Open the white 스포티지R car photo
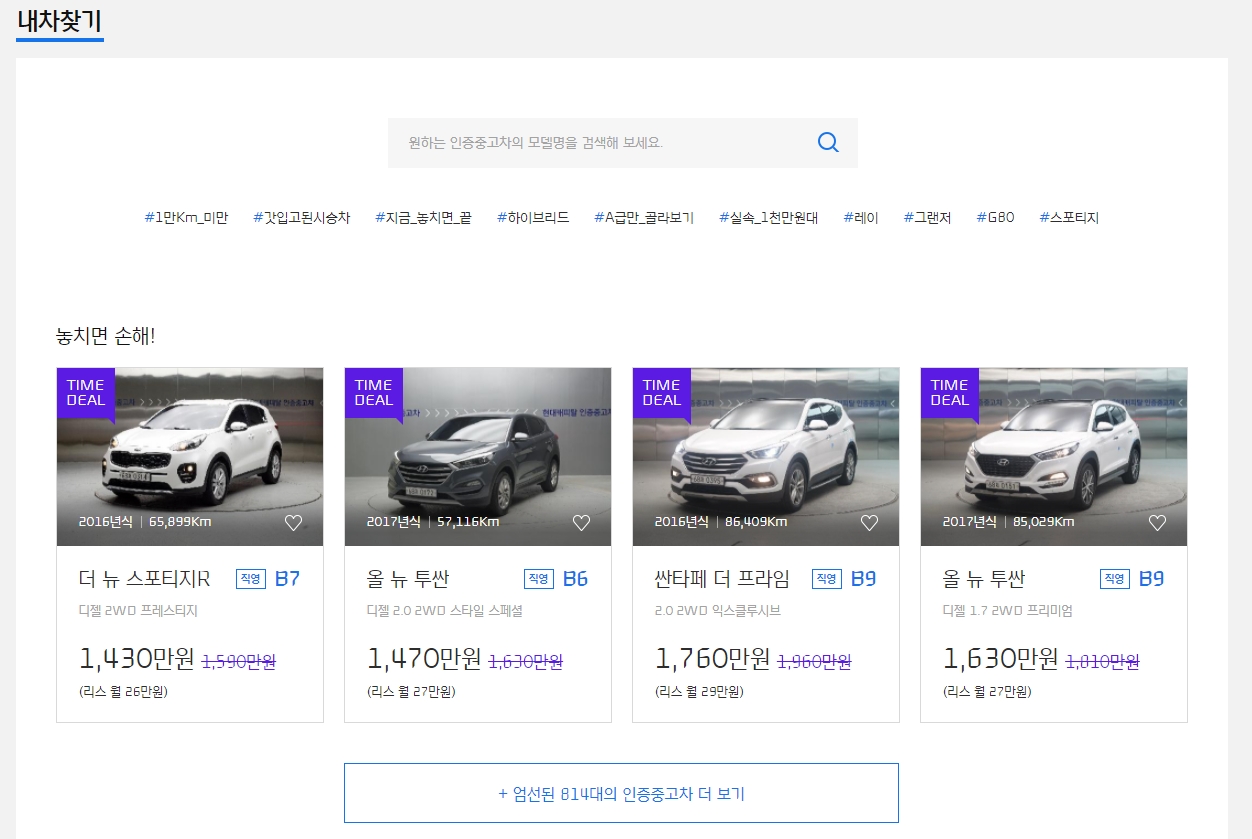The height and width of the screenshot is (839, 1252). [190, 457]
